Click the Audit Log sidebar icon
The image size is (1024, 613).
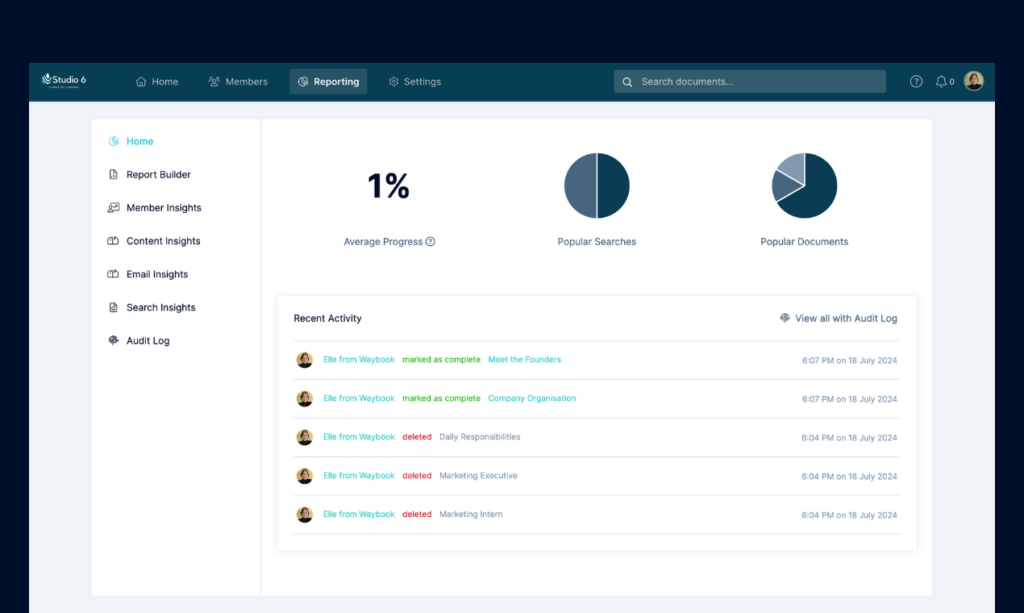(114, 340)
